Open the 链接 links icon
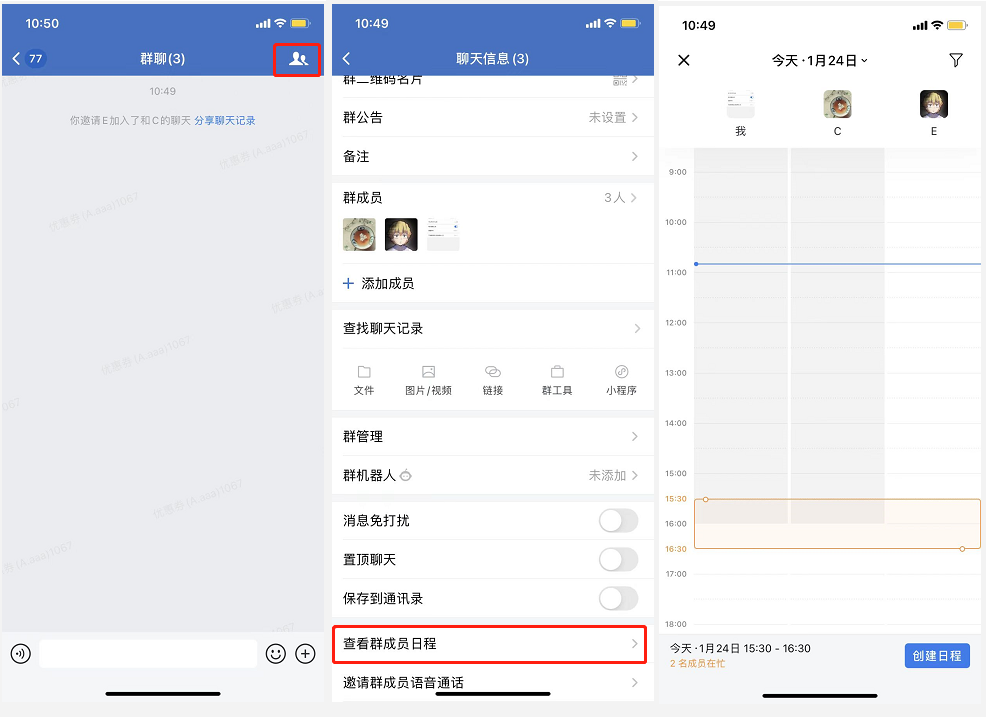986x717 pixels. point(493,372)
